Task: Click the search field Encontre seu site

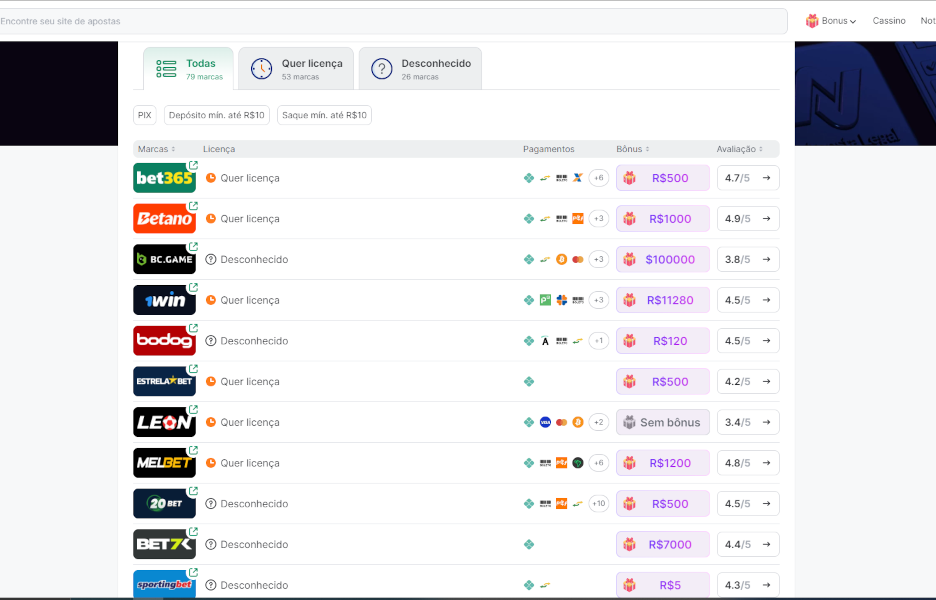Action: [x=392, y=21]
